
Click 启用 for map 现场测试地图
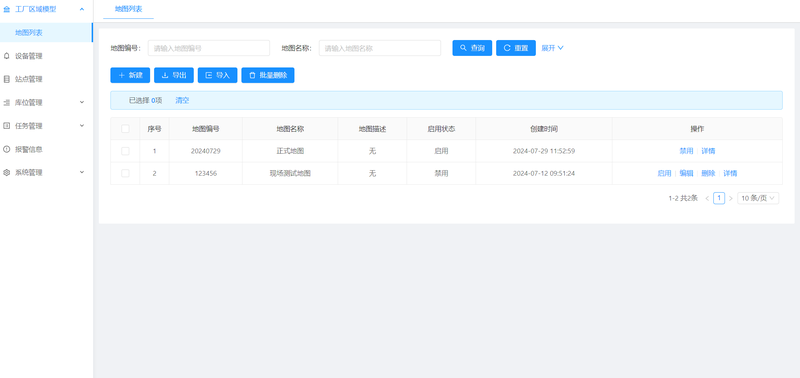(664, 173)
